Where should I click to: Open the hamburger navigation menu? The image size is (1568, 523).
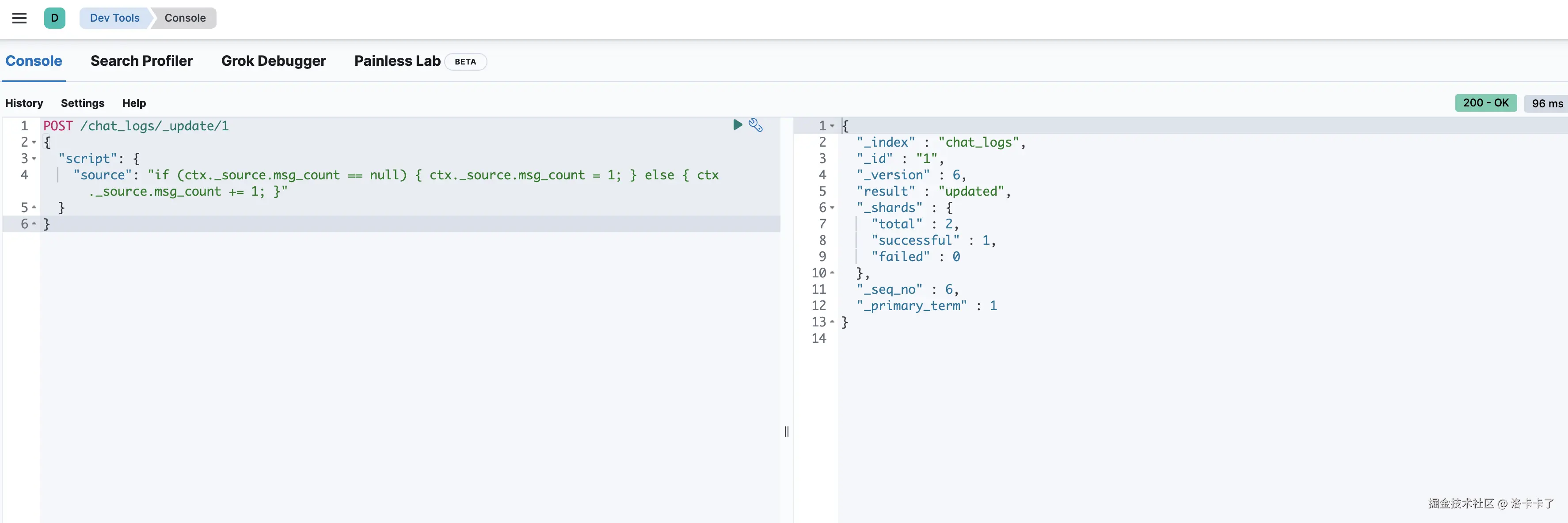tap(19, 18)
